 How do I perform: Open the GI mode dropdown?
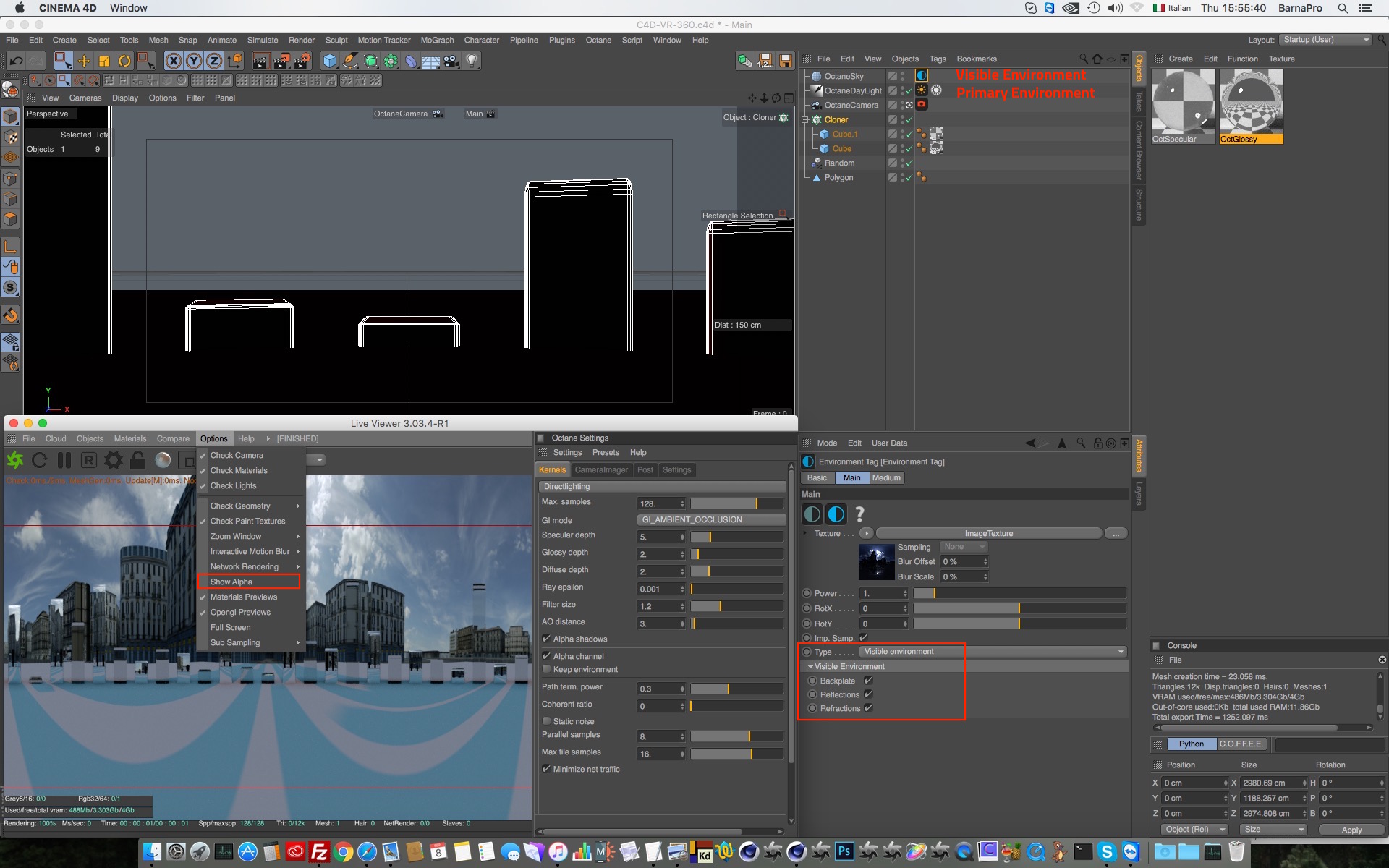(x=710, y=520)
